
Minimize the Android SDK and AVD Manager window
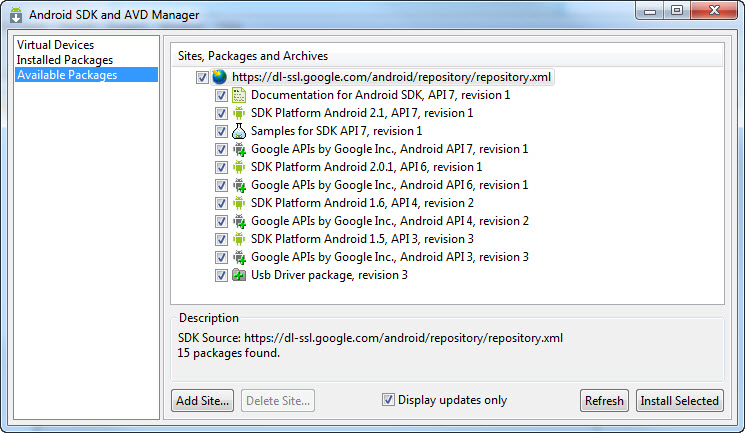(650, 11)
